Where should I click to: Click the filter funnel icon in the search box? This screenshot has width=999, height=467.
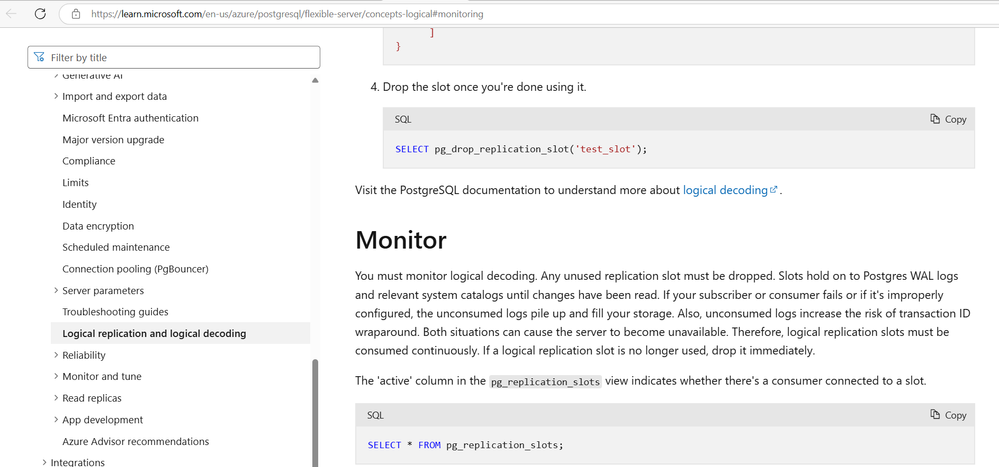click(40, 57)
